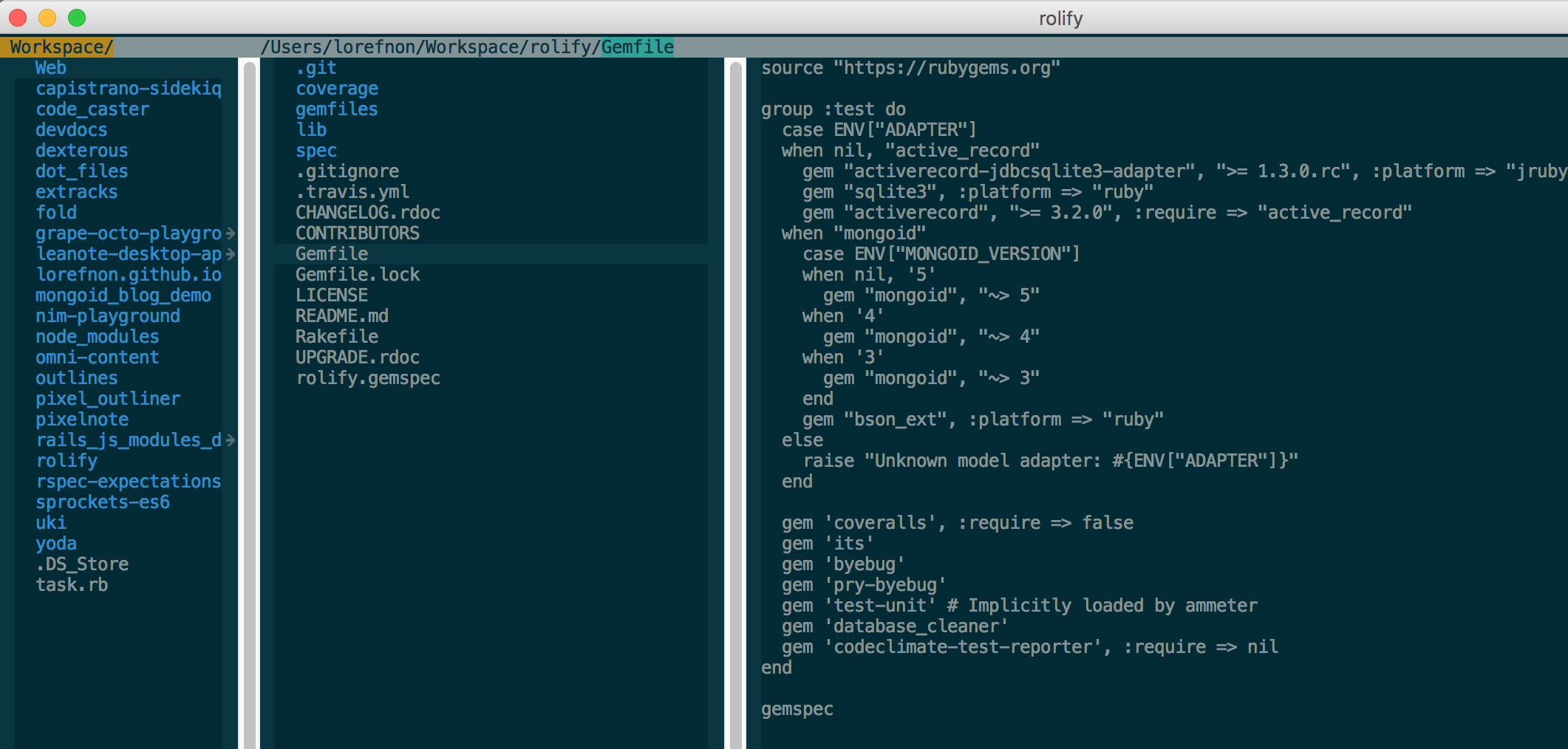The width and height of the screenshot is (1568, 749).
Task: Open omni-content directory
Action: click(98, 358)
